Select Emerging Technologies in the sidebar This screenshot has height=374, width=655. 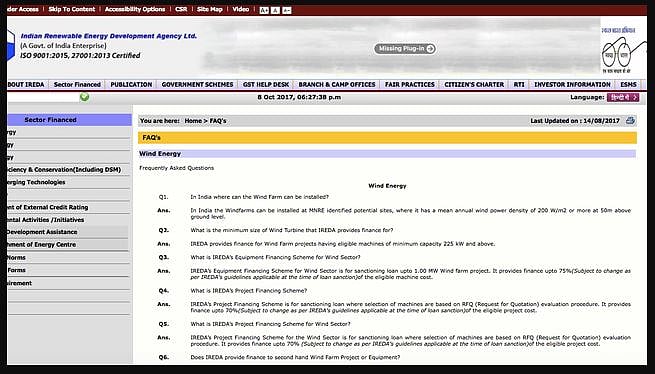click(x=36, y=182)
